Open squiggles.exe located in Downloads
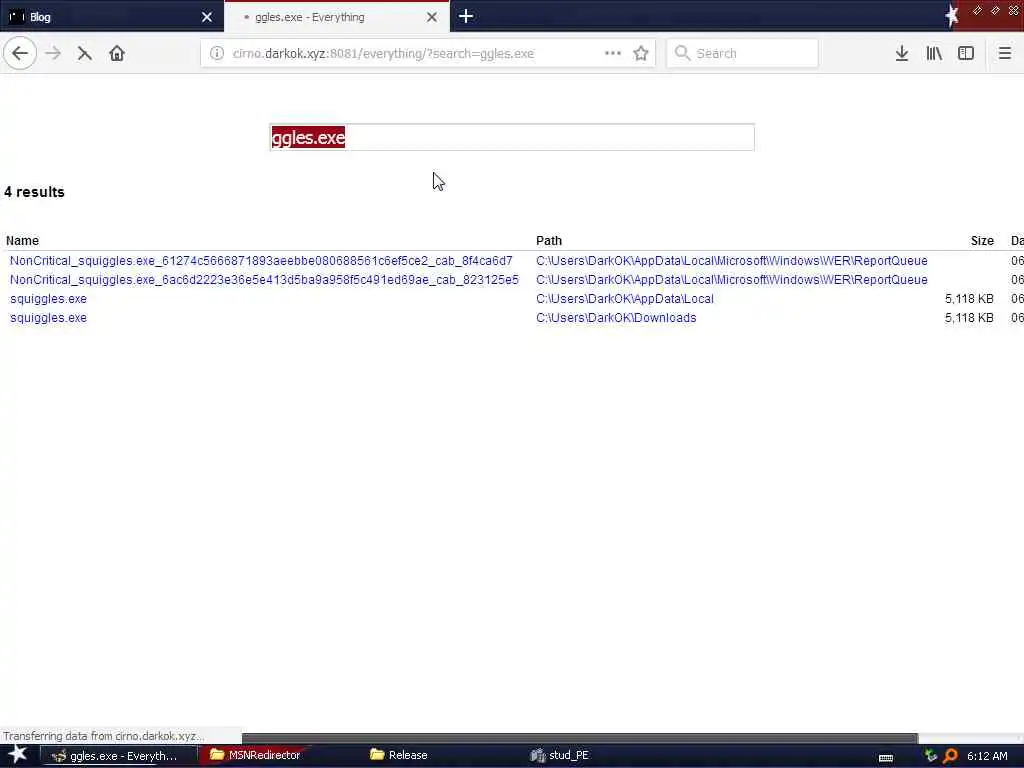This screenshot has height=768, width=1024. (48, 317)
